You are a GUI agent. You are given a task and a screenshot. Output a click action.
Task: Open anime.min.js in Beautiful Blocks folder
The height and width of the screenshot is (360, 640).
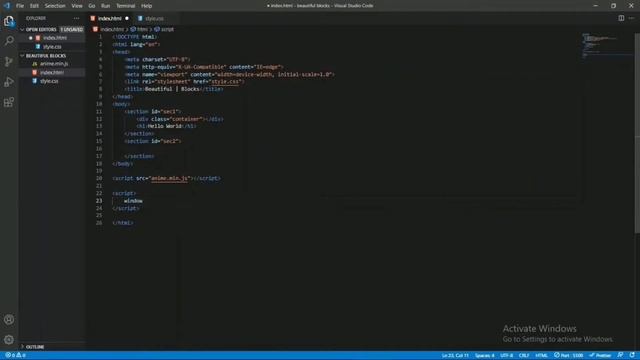(x=54, y=64)
